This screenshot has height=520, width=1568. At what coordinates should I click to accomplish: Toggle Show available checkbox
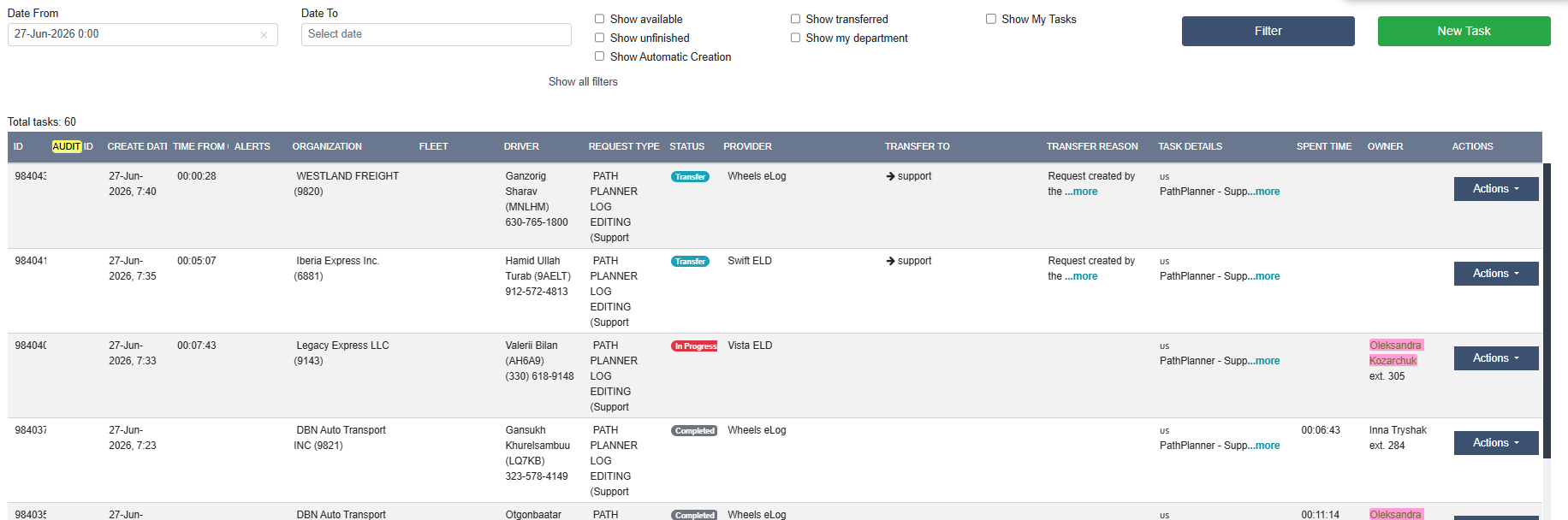[x=599, y=19]
